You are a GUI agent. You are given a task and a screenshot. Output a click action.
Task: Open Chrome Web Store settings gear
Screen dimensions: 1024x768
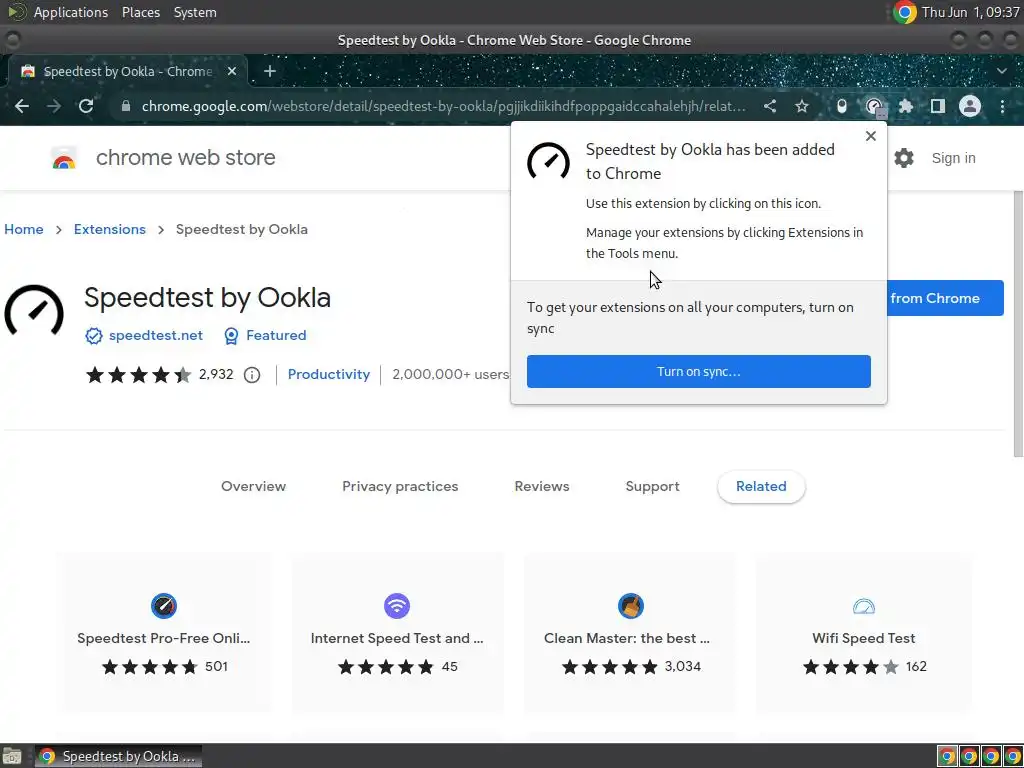tap(904, 158)
